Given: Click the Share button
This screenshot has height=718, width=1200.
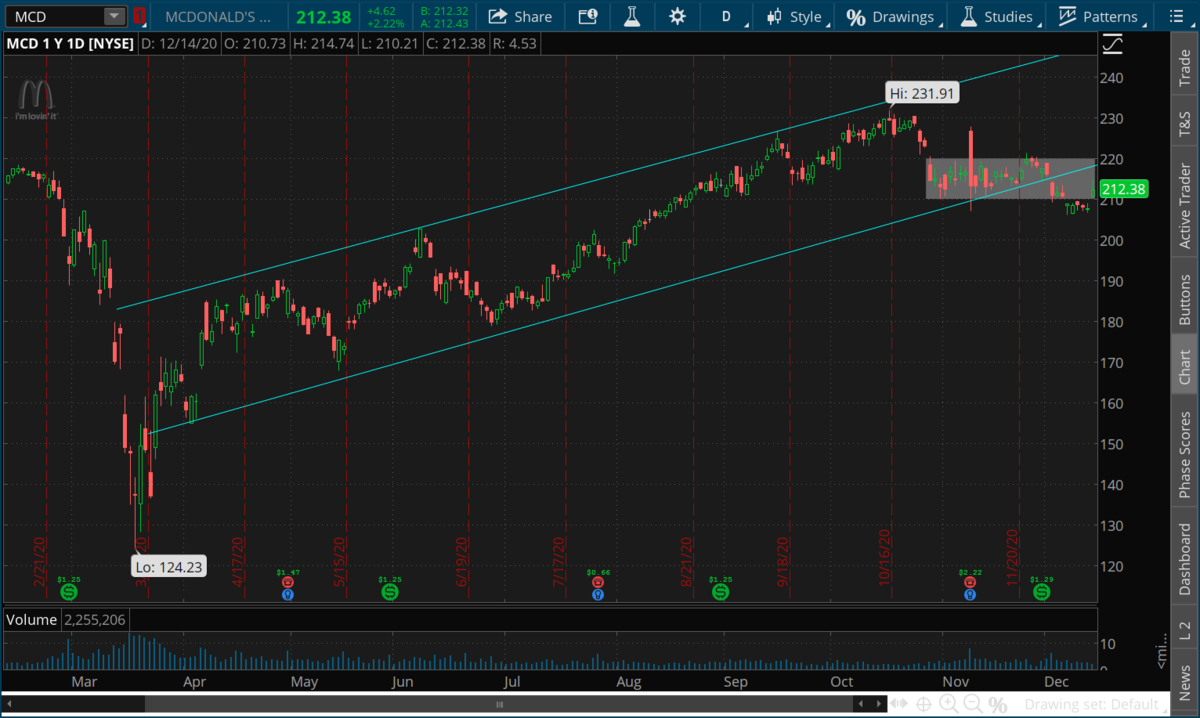Looking at the screenshot, I should click(520, 17).
